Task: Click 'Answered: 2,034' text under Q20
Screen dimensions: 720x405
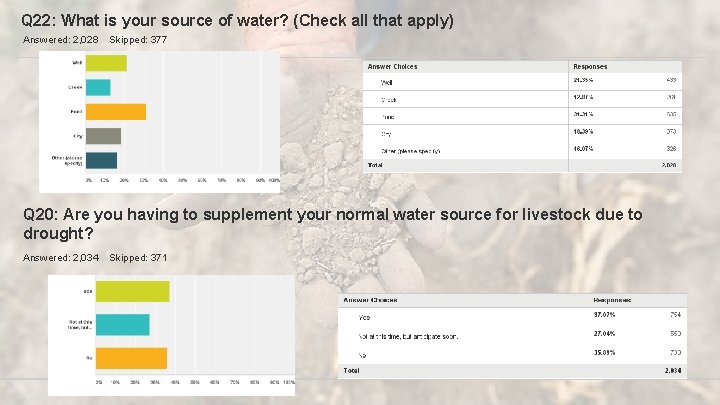Action: [x=60, y=258]
